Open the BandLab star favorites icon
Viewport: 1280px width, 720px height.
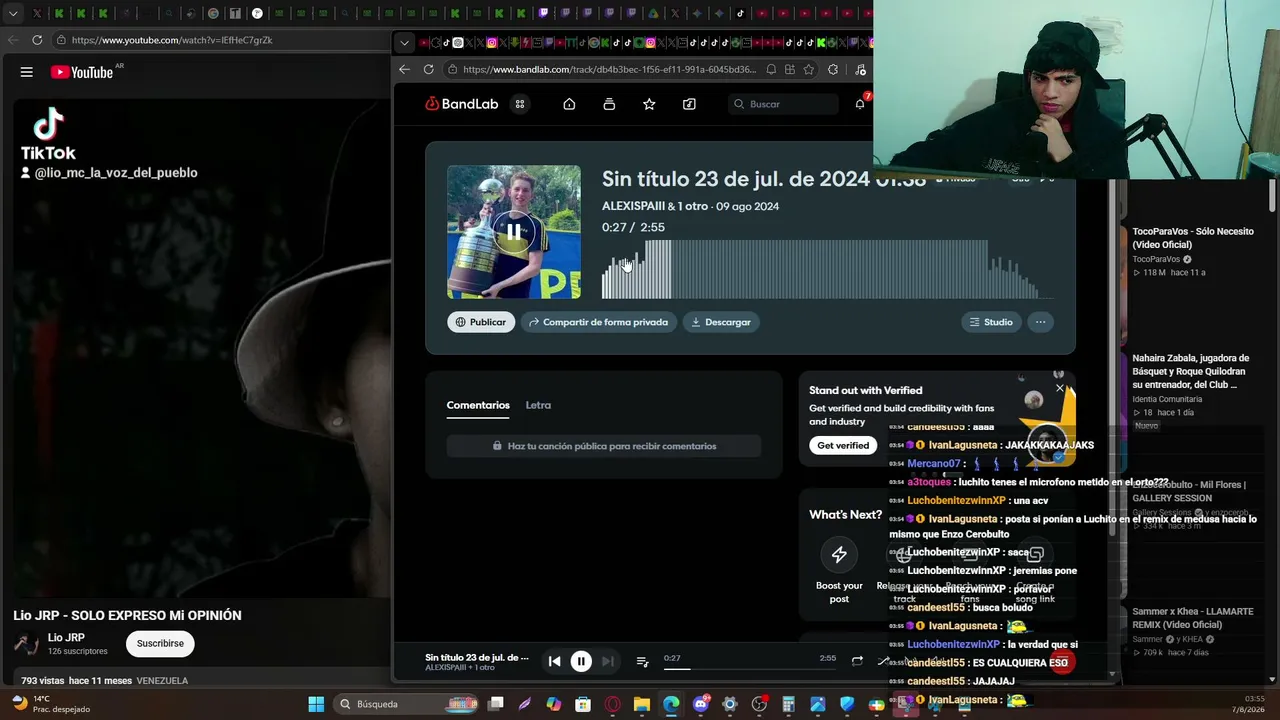pos(649,104)
